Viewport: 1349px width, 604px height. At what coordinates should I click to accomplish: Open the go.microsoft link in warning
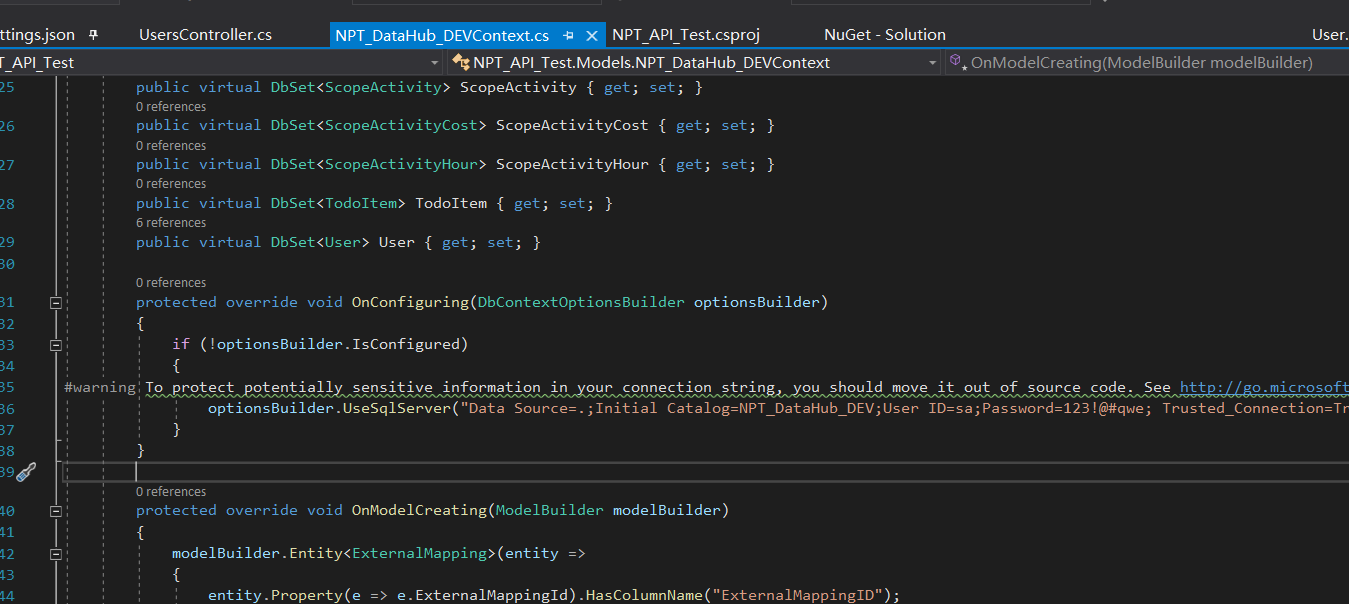[x=1264, y=387]
